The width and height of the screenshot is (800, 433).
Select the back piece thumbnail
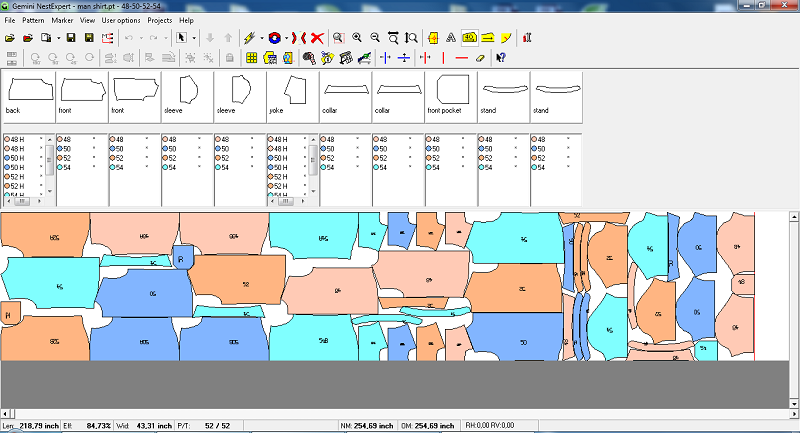(30, 96)
